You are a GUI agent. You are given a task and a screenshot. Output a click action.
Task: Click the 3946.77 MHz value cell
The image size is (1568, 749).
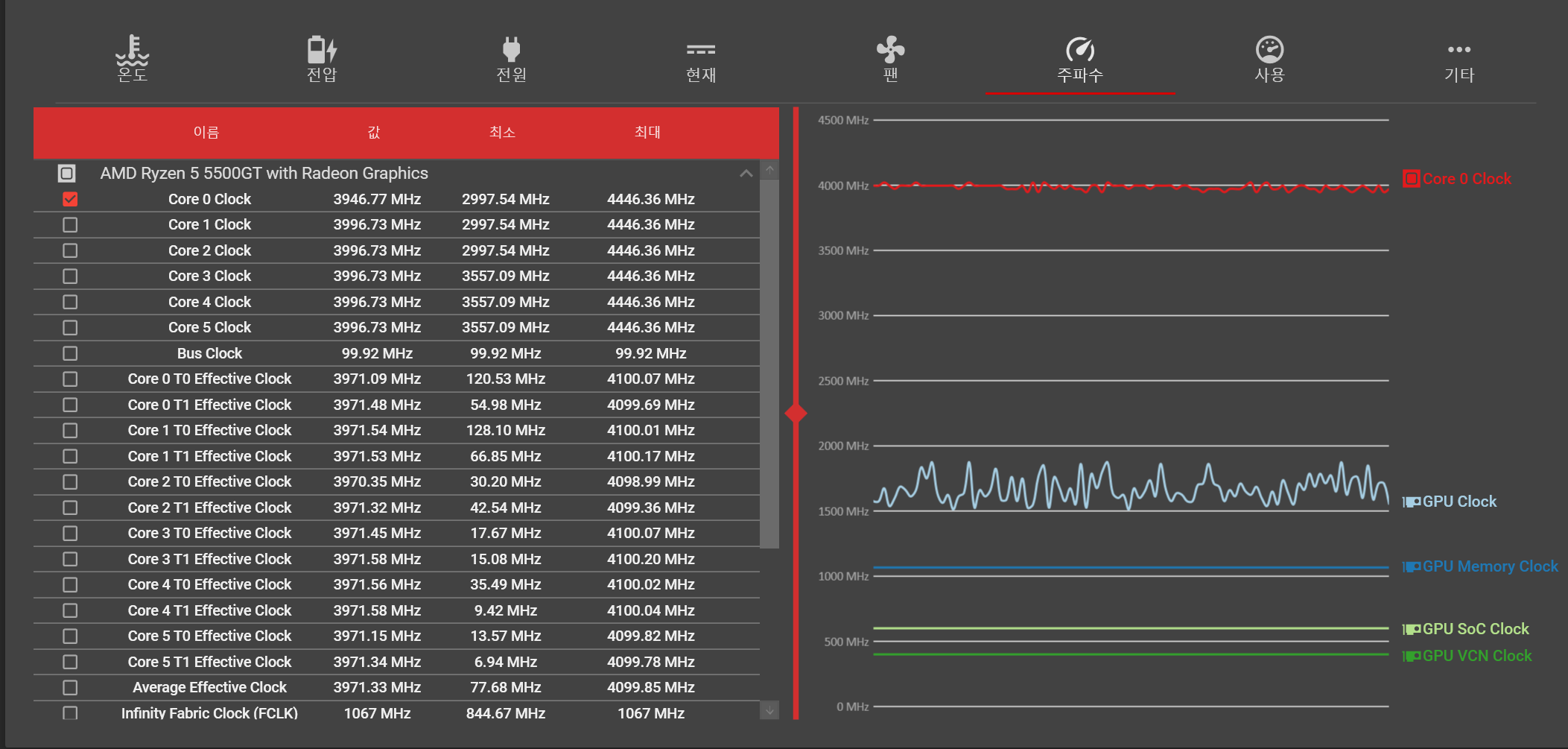pyautogui.click(x=377, y=199)
